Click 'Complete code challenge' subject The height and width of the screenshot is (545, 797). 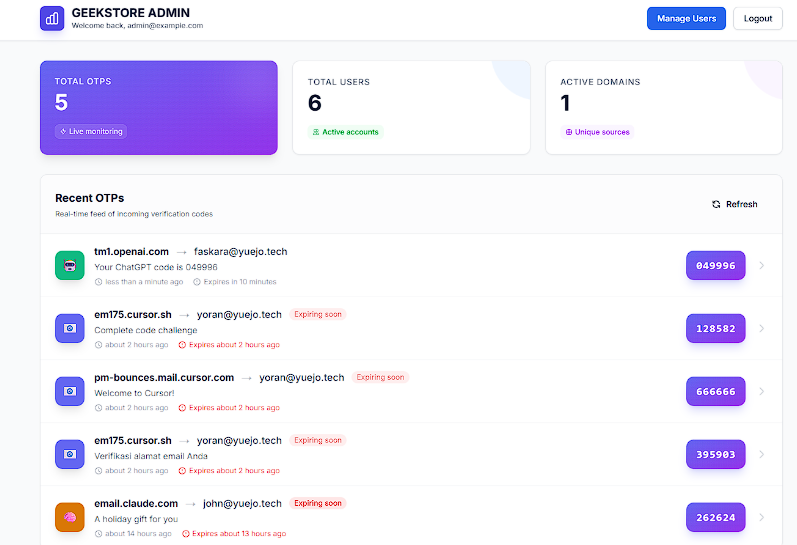[x=146, y=330]
